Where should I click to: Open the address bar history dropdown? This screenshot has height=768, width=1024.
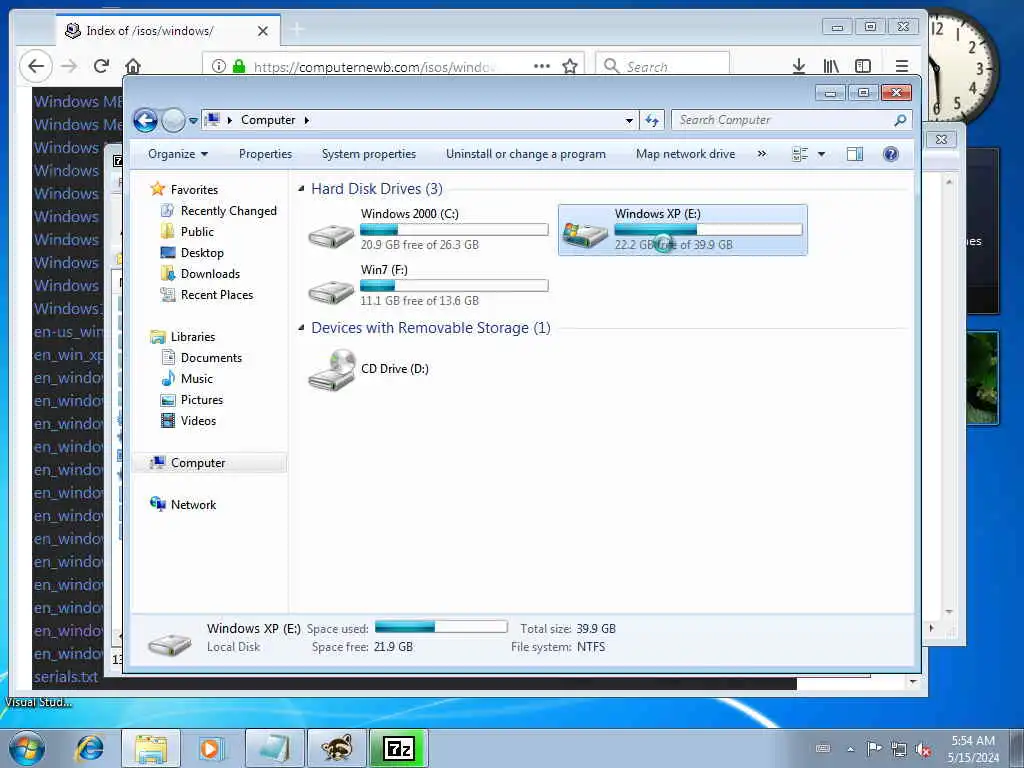pyautogui.click(x=629, y=121)
